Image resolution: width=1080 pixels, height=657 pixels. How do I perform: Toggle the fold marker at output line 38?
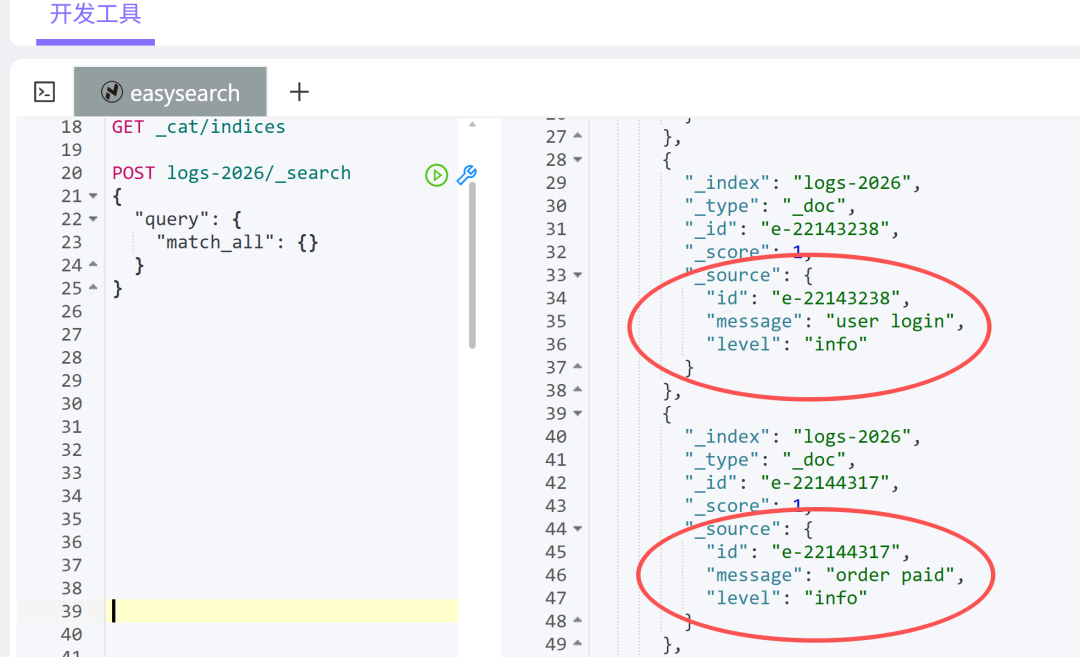(x=578, y=389)
